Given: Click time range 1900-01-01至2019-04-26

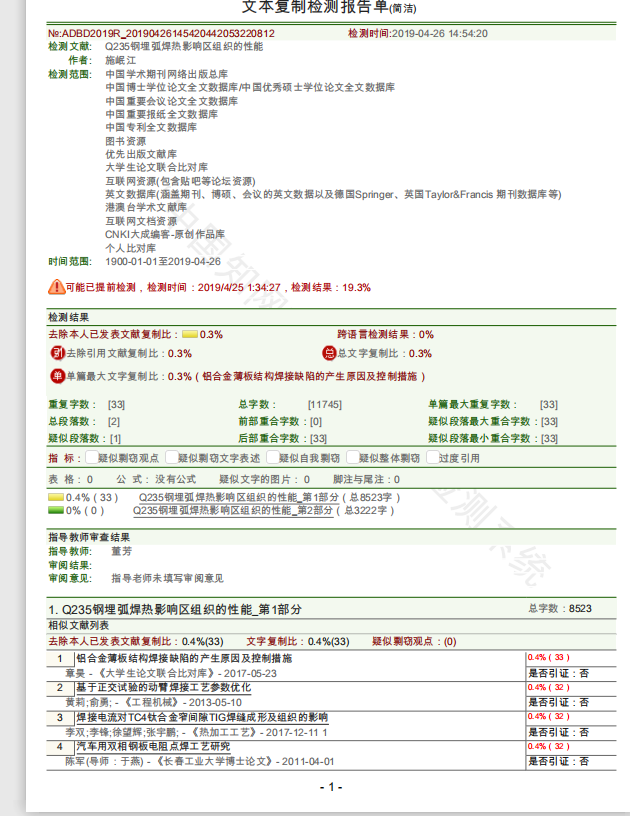Looking at the screenshot, I should coord(163,262).
